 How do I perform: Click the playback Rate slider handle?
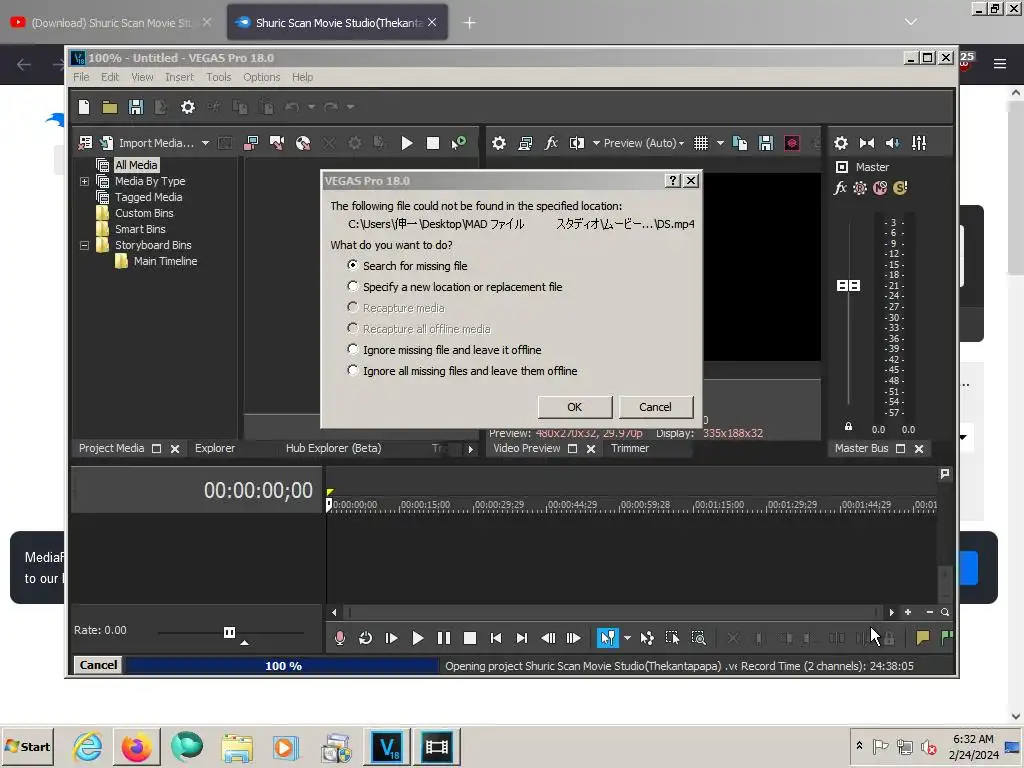click(229, 632)
